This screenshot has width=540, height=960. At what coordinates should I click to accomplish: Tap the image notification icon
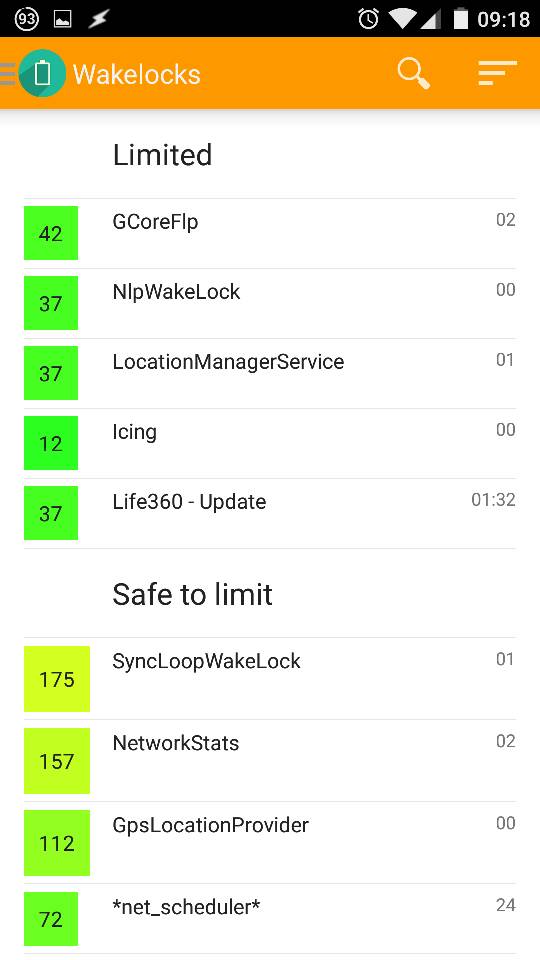coord(62,20)
